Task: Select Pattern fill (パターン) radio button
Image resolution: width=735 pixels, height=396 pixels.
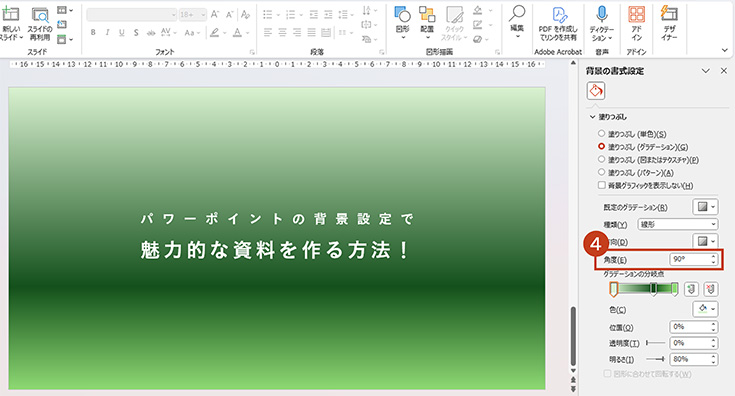Action: pos(601,172)
